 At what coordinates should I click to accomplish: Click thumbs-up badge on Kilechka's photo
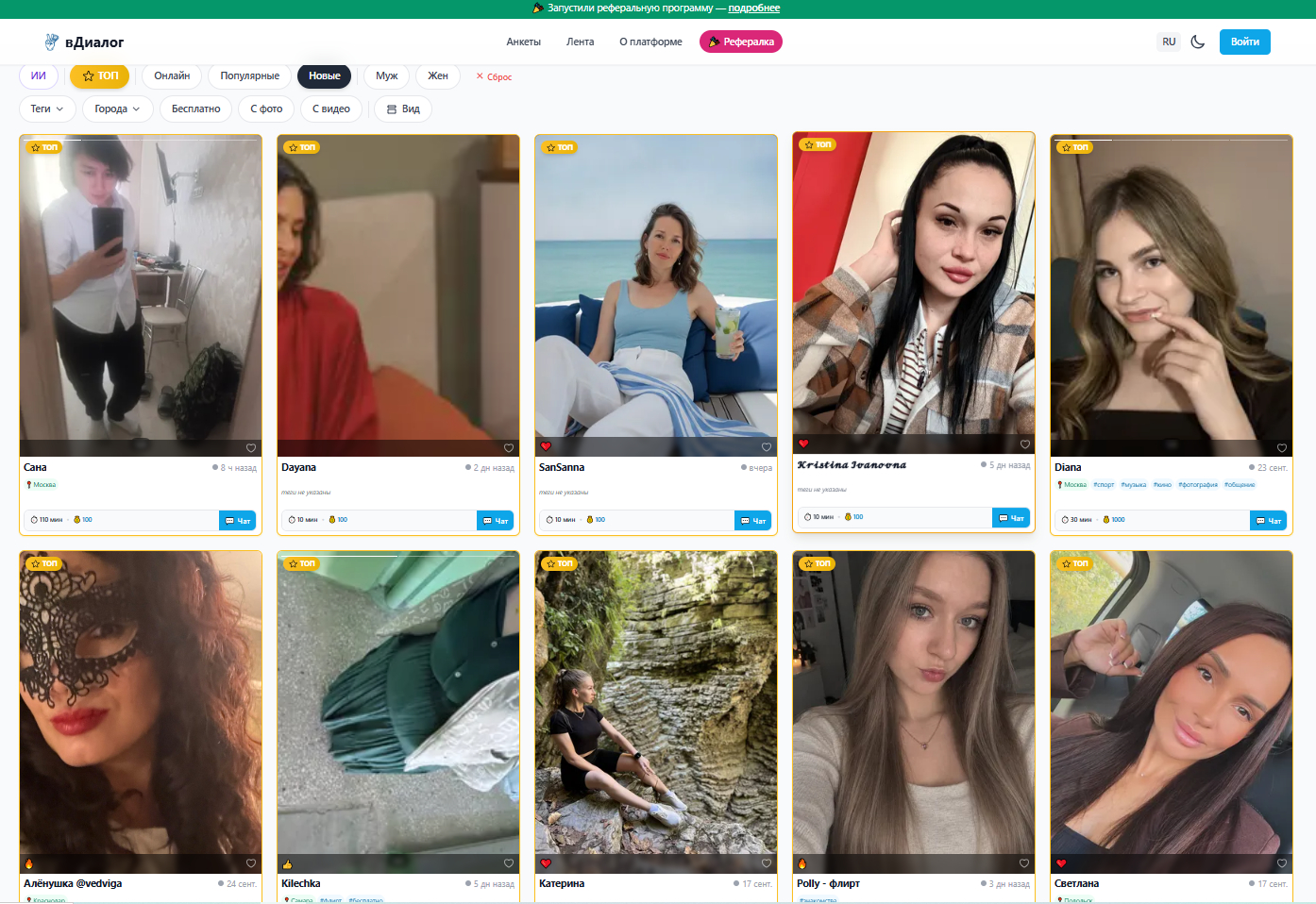pyautogui.click(x=287, y=863)
